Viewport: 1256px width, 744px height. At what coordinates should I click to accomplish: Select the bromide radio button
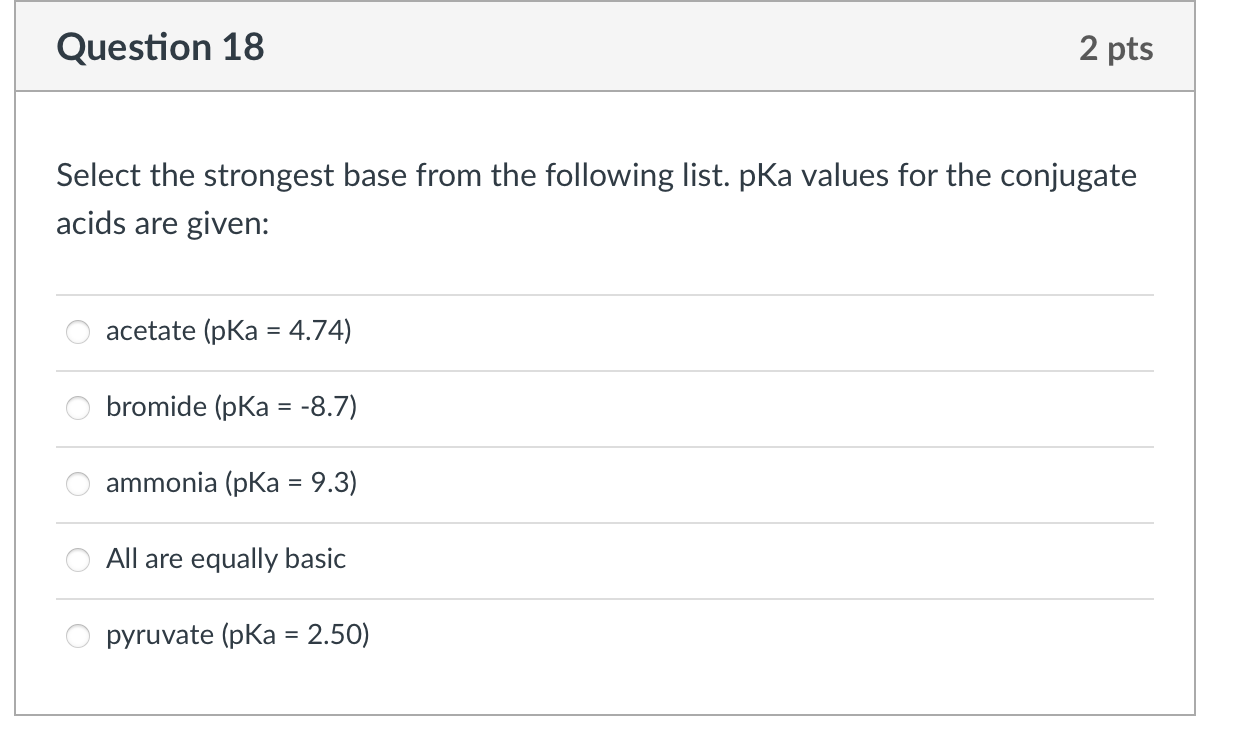(78, 408)
